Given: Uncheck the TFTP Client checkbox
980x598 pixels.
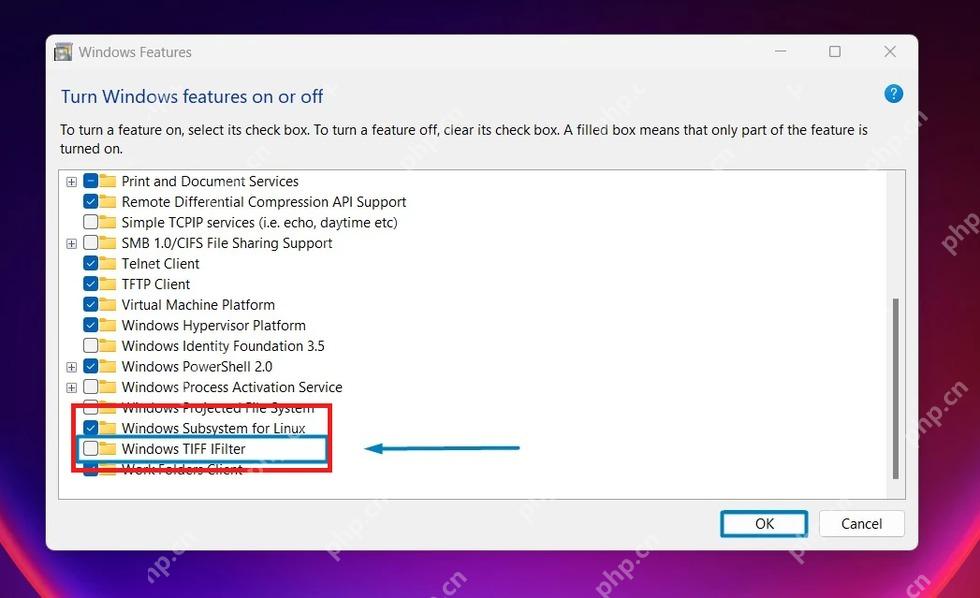Looking at the screenshot, I should point(91,284).
